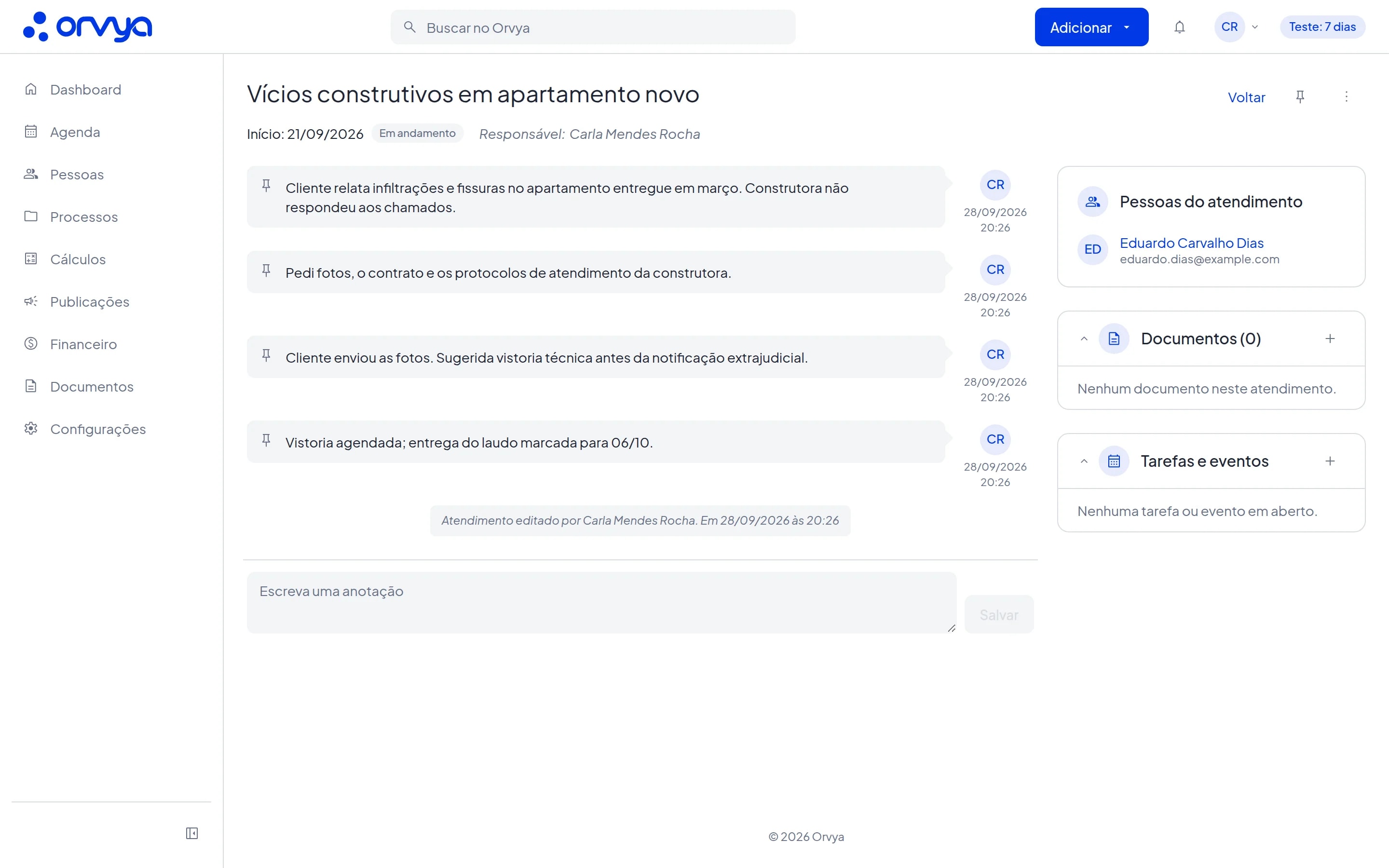The height and width of the screenshot is (868, 1389).
Task: Click the CR avatar beside 'Vistoria agendada' note
Action: pyautogui.click(x=995, y=440)
